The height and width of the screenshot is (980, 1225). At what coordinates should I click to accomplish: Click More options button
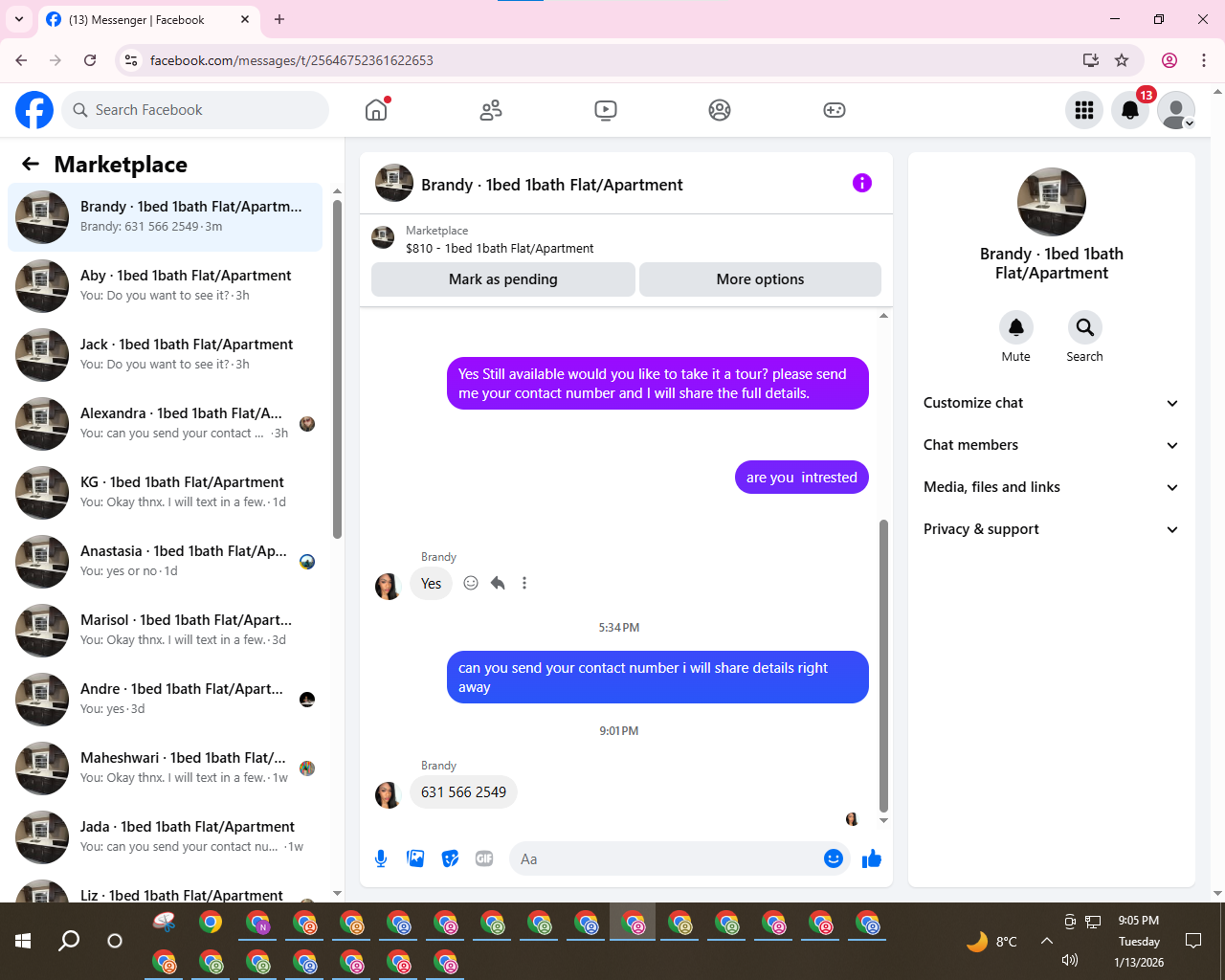[761, 279]
